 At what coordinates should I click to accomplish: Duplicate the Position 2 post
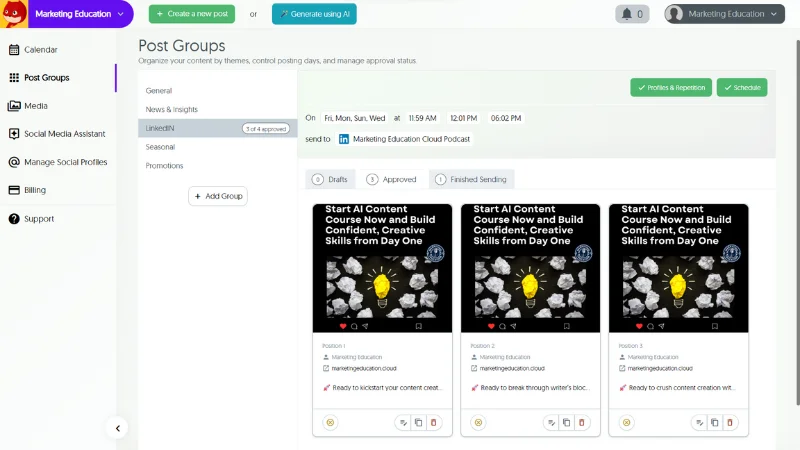coord(566,423)
